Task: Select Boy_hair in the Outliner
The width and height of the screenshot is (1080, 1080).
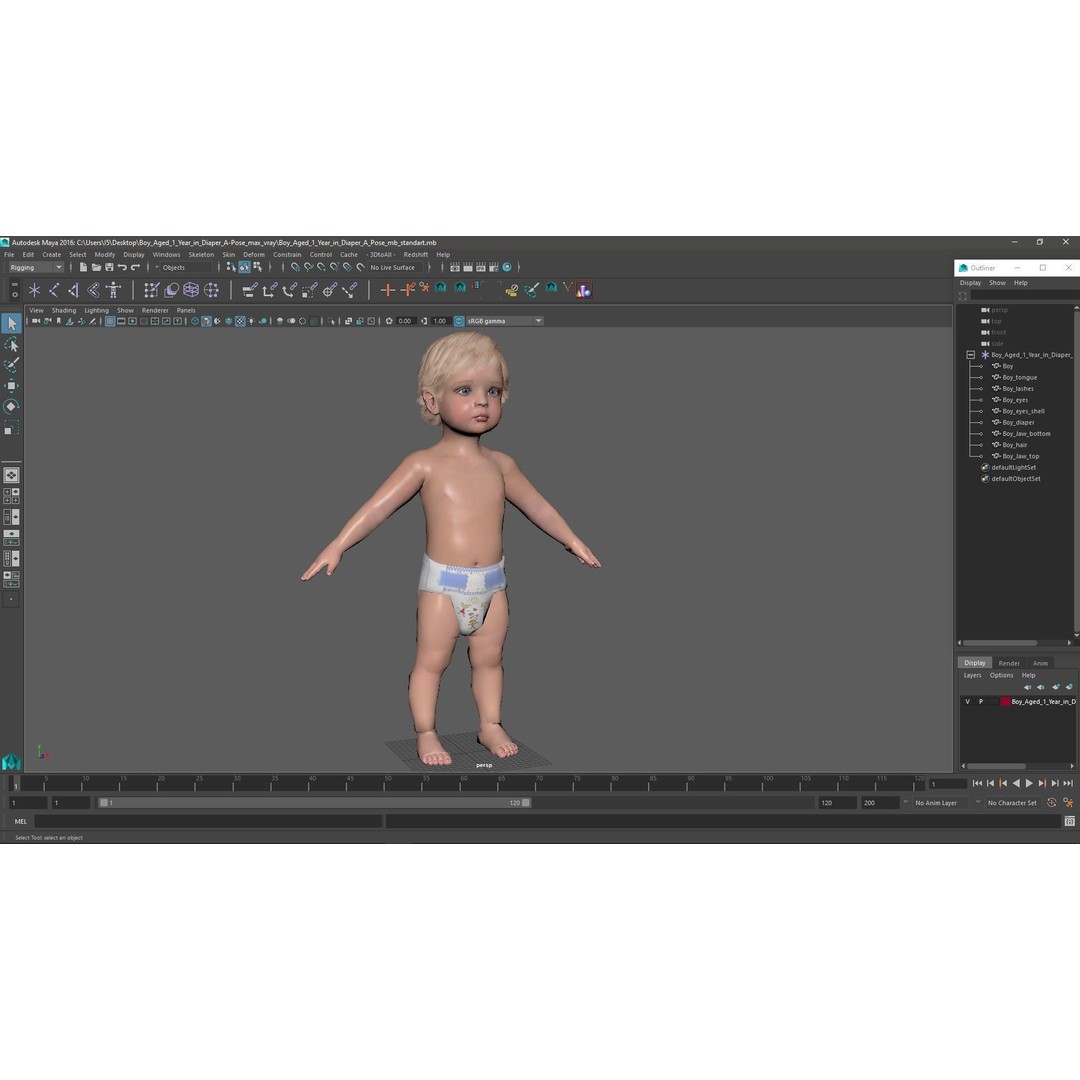Action: [x=1014, y=445]
